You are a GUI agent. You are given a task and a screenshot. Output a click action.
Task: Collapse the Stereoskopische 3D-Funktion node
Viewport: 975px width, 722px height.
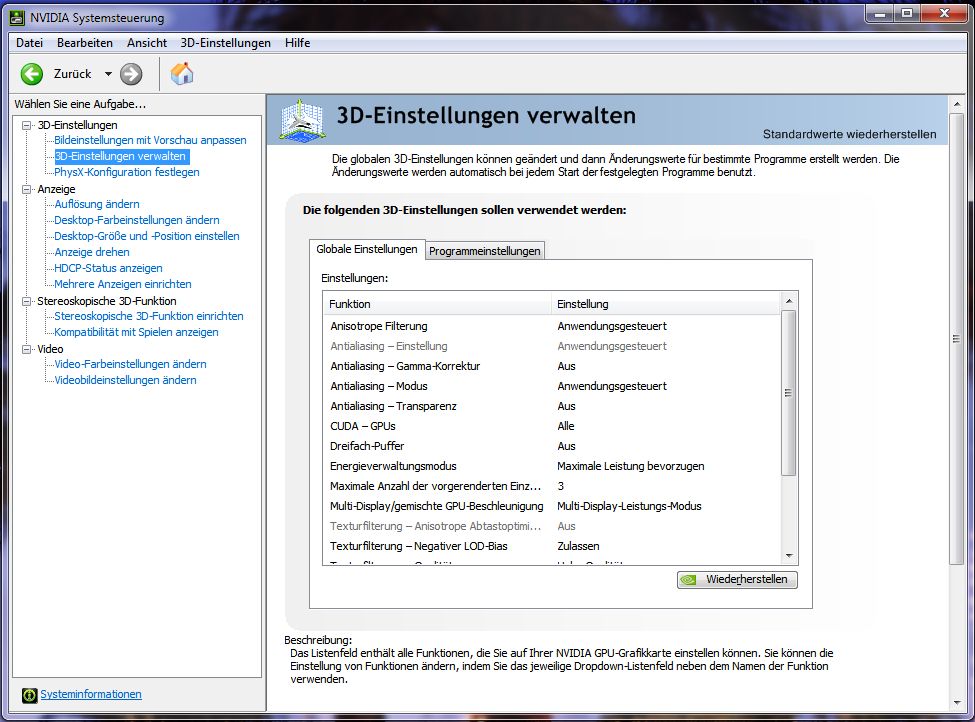[x=26, y=301]
